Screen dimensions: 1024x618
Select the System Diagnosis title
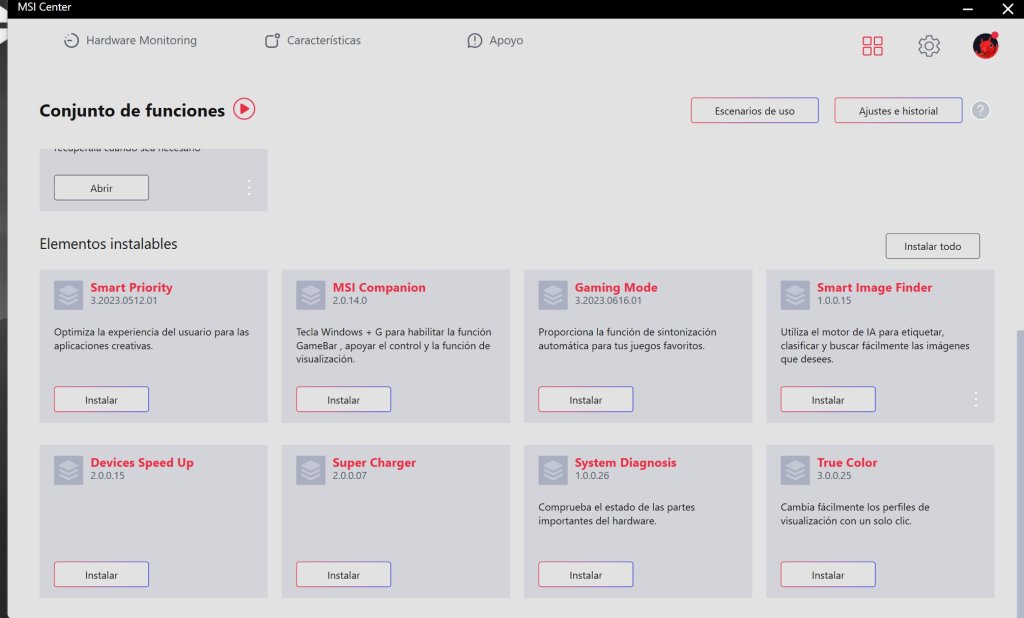[626, 463]
